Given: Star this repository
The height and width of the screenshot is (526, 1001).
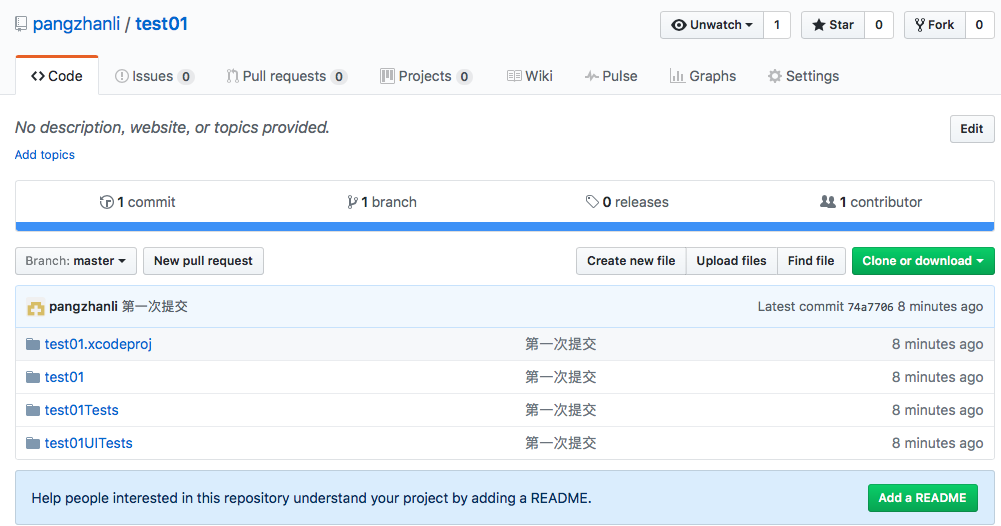Looking at the screenshot, I should tap(833, 25).
